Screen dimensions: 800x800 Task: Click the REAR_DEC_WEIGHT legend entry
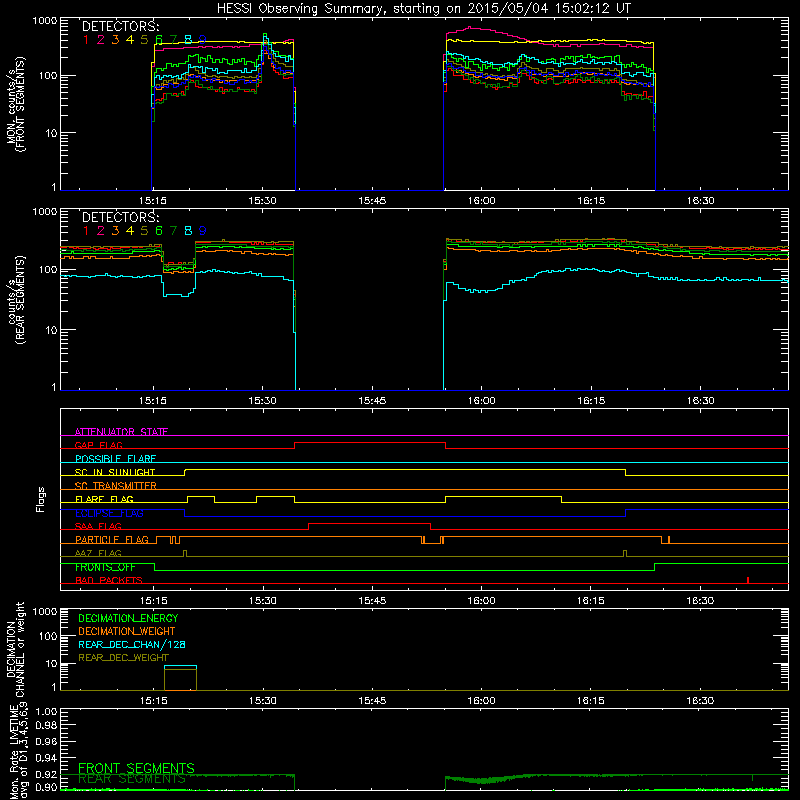(x=123, y=658)
